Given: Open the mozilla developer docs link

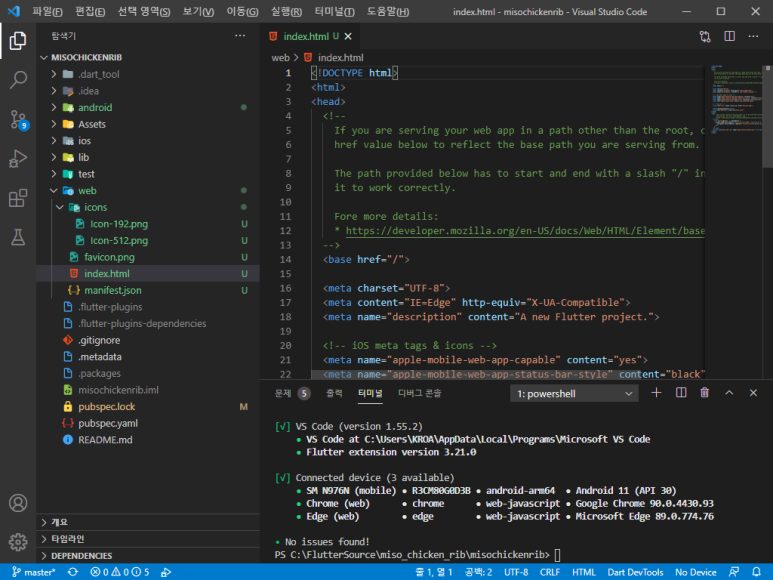Looking at the screenshot, I should click(x=525, y=231).
